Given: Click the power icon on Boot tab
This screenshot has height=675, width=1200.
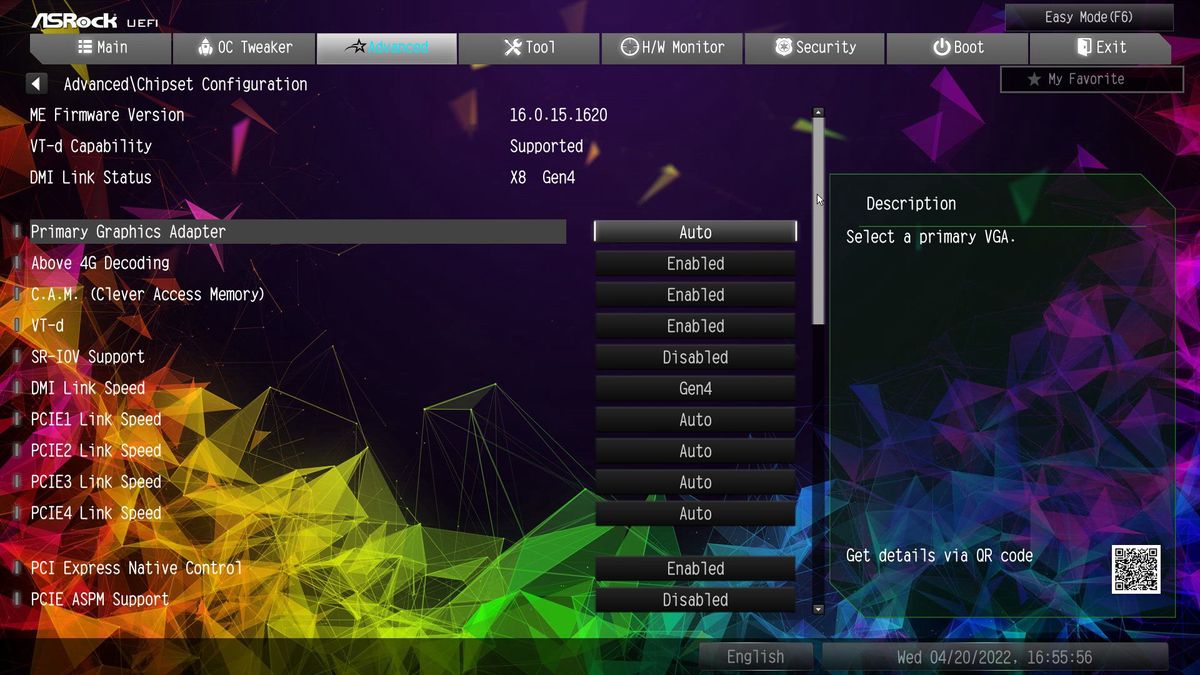Looking at the screenshot, I should (941, 47).
